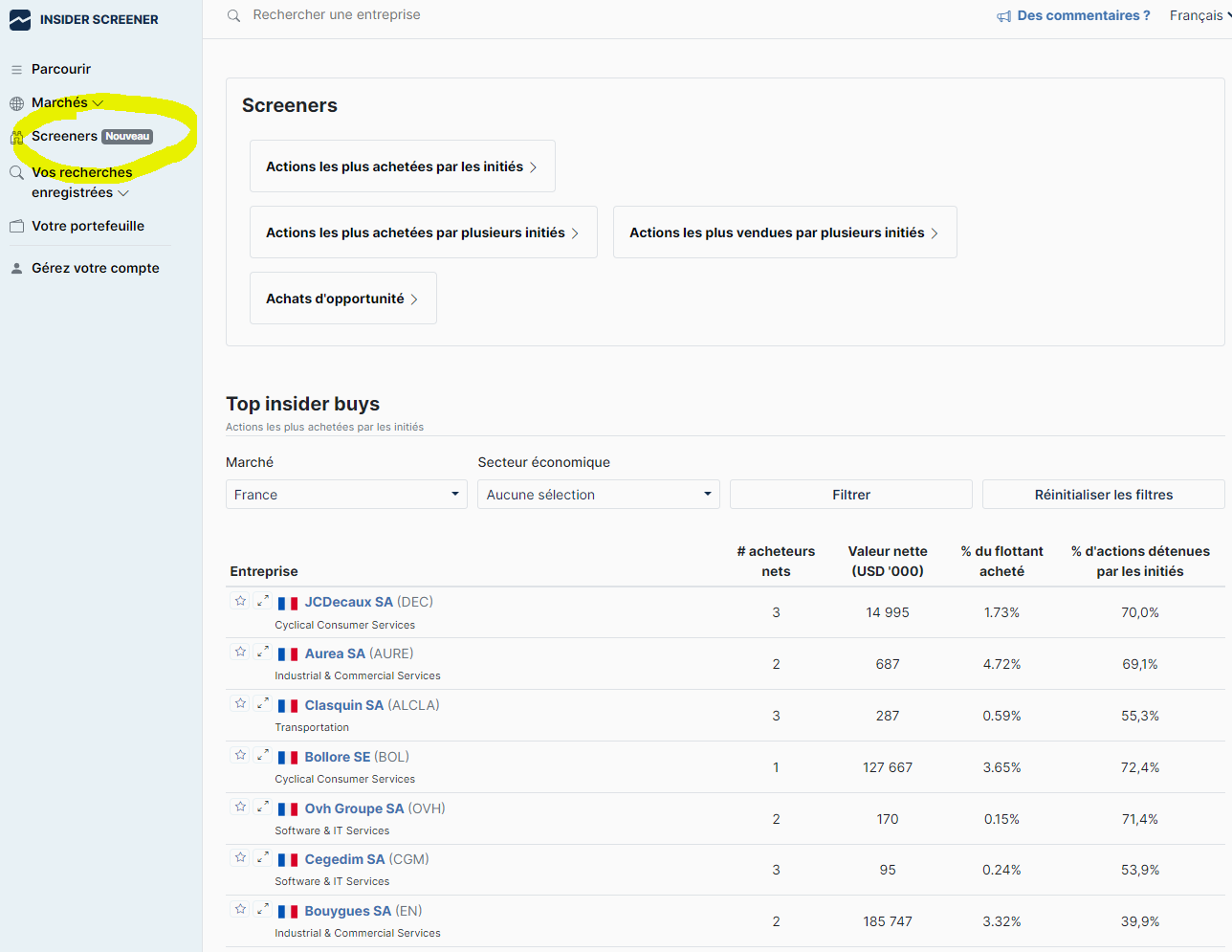Open the JCDecaux SA company link
The width and height of the screenshot is (1232, 952).
point(349,602)
